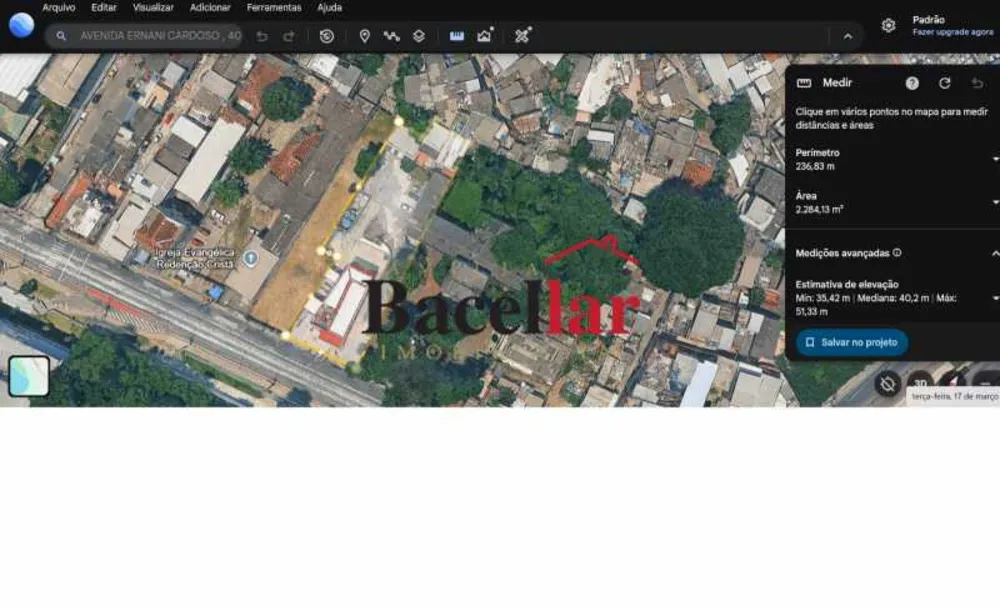The width and height of the screenshot is (1000, 606).
Task: Click Fazer upgrade agora link
Action: point(953,32)
